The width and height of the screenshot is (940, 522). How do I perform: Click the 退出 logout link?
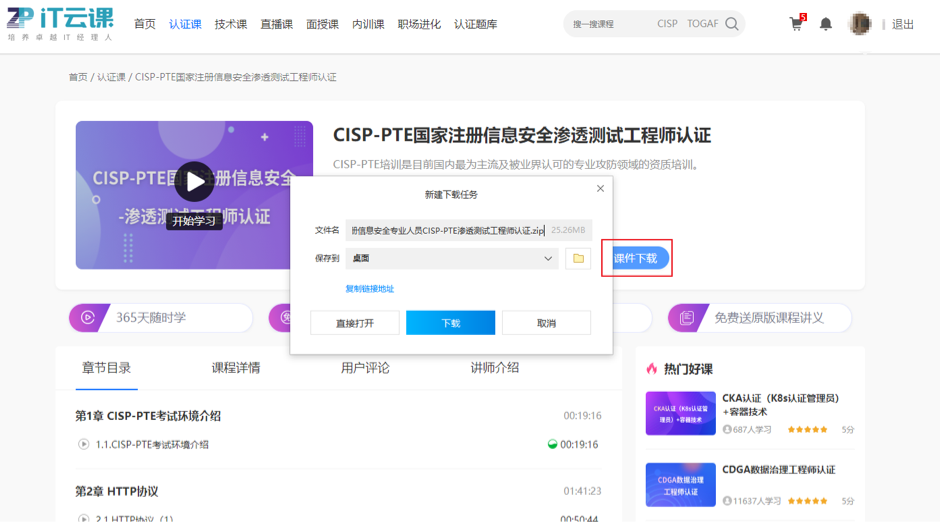click(902, 24)
